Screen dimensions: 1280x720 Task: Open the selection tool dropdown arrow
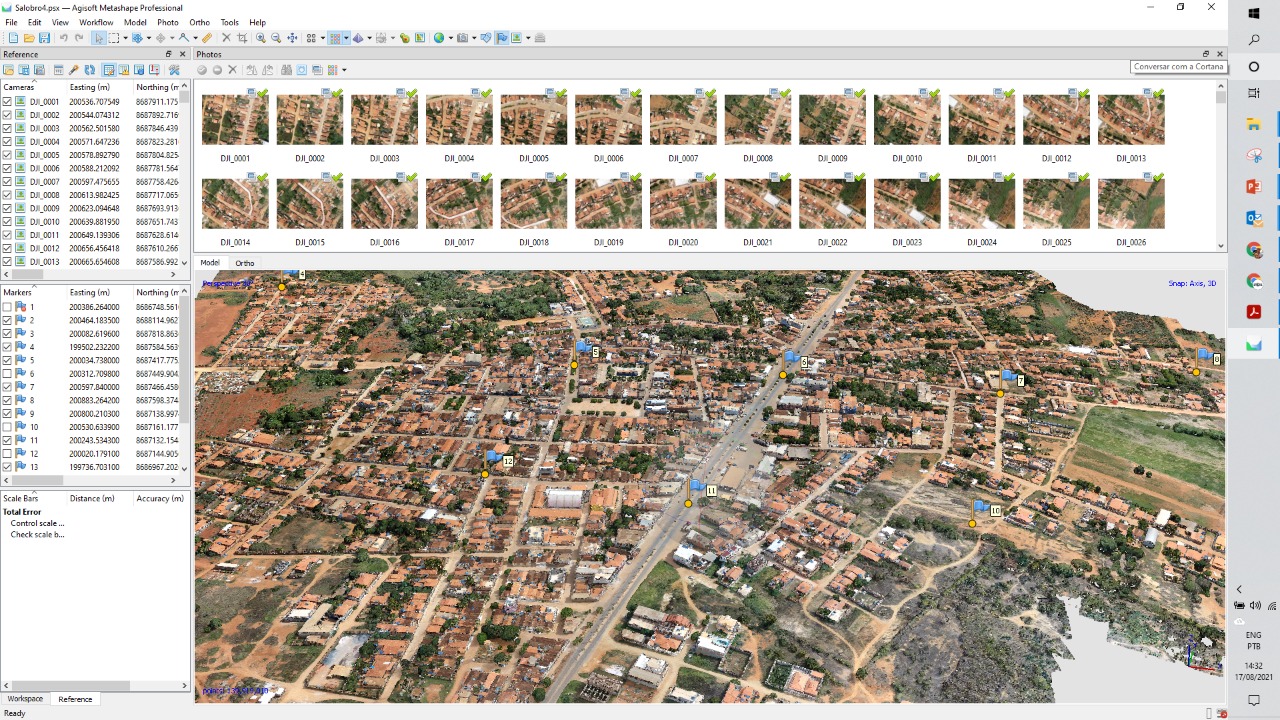pos(123,38)
